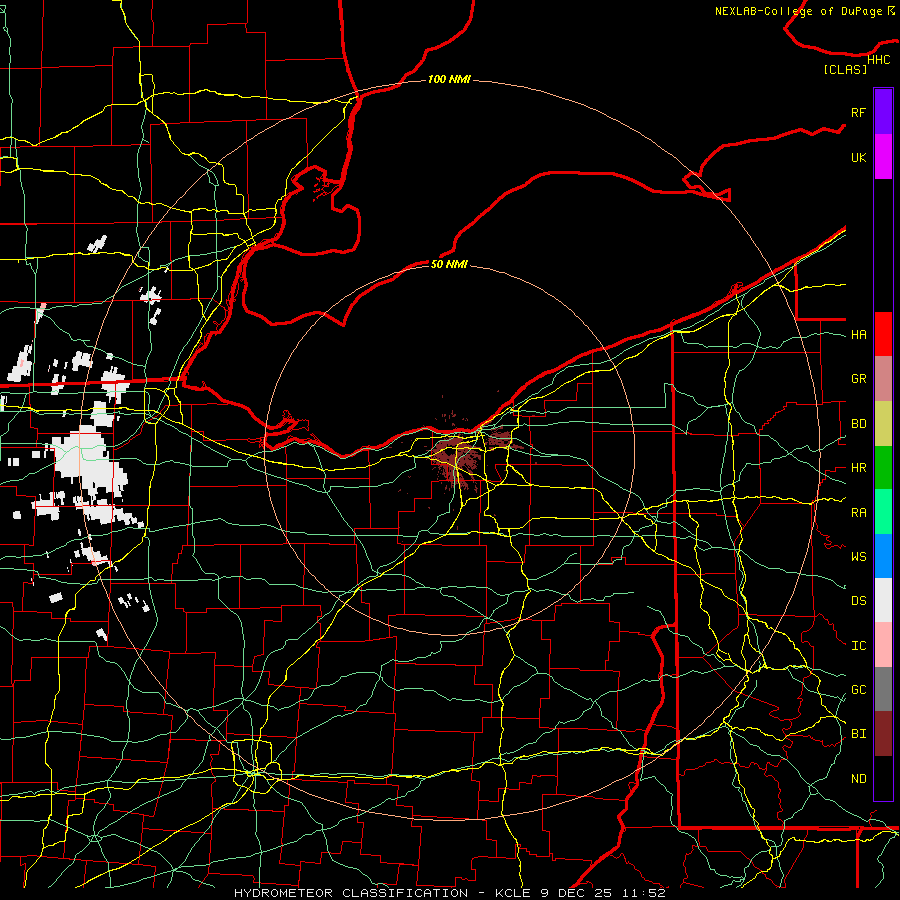The width and height of the screenshot is (900, 900).
Task: Click the GR legend color block
Action: click(x=883, y=378)
